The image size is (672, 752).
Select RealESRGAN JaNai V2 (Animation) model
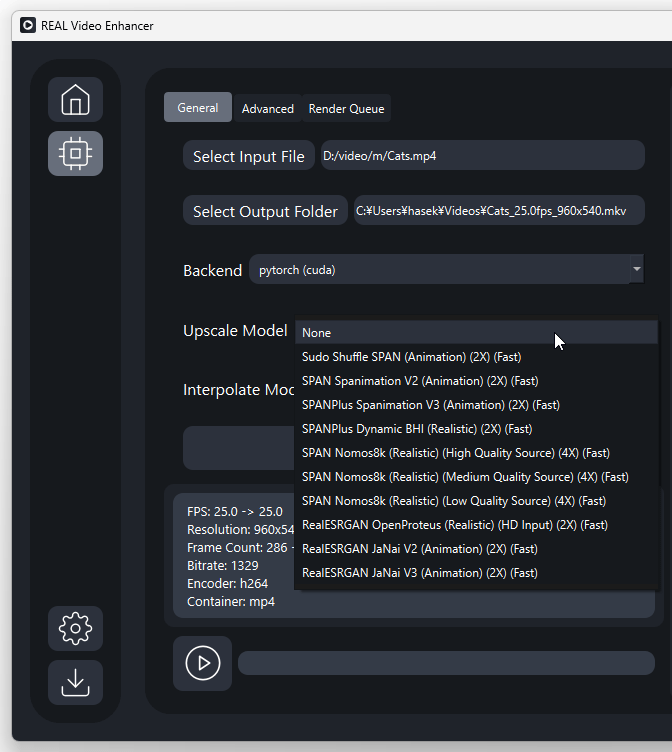pos(476,549)
